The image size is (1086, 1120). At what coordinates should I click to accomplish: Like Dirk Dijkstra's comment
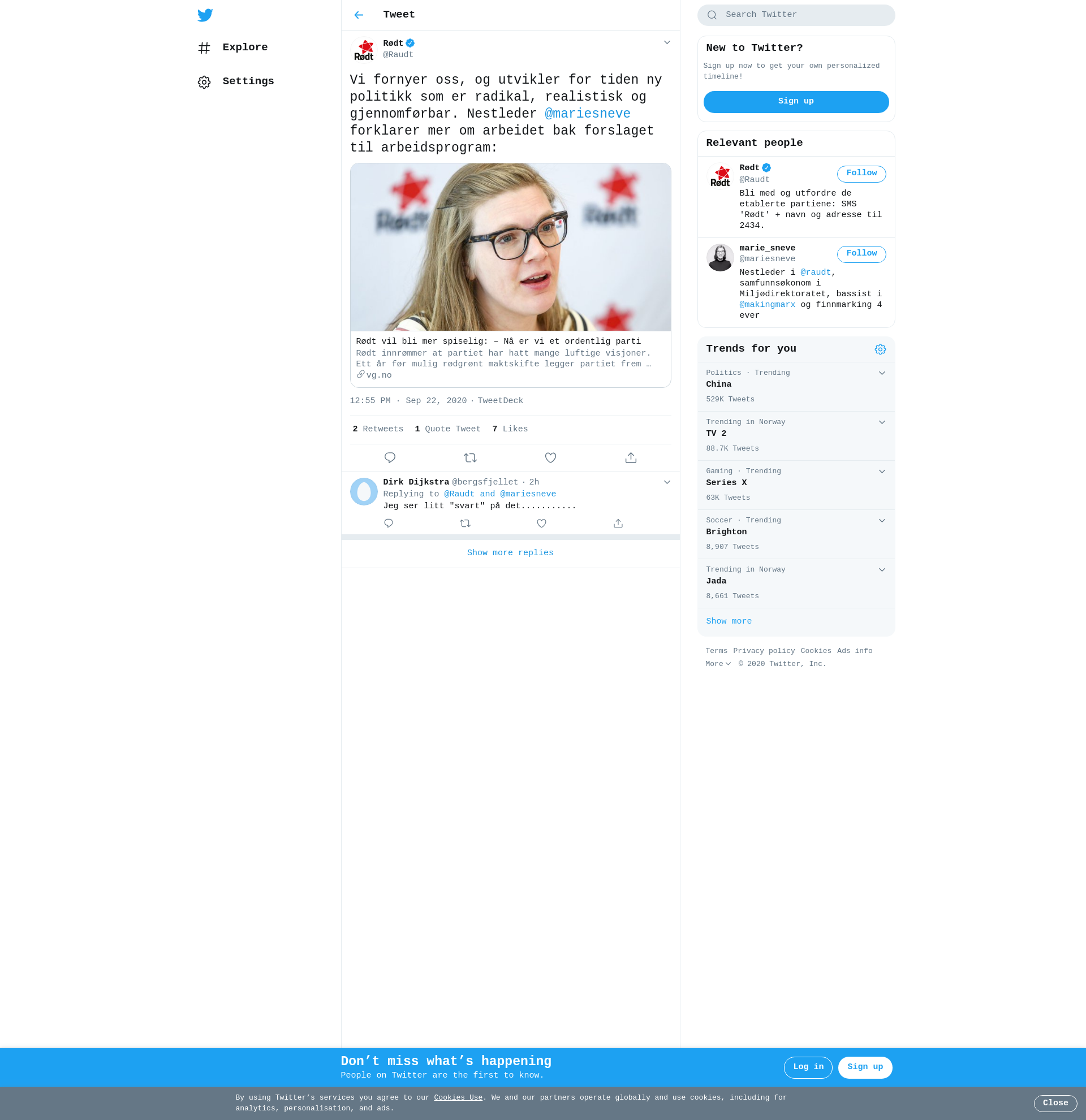click(542, 524)
